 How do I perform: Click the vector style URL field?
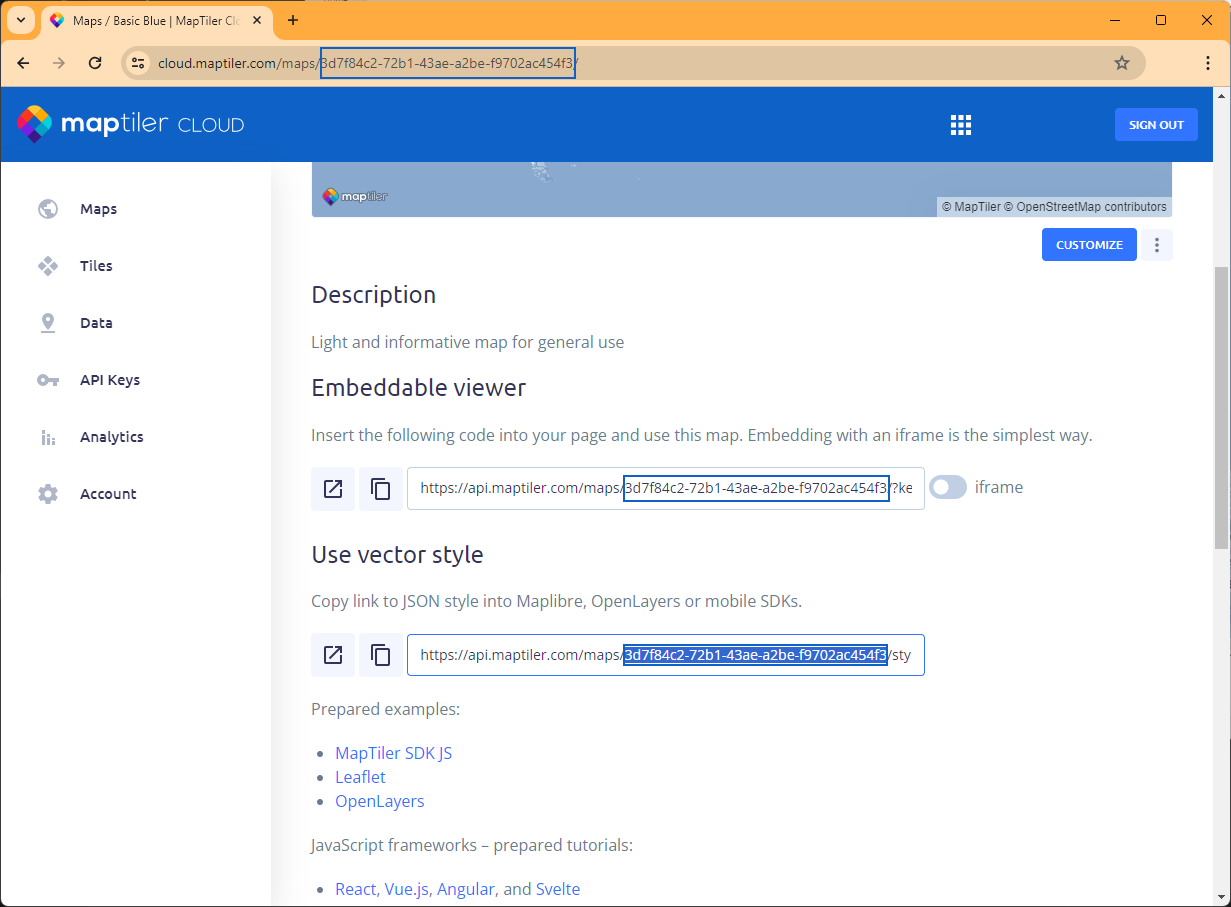pyautogui.click(x=665, y=655)
